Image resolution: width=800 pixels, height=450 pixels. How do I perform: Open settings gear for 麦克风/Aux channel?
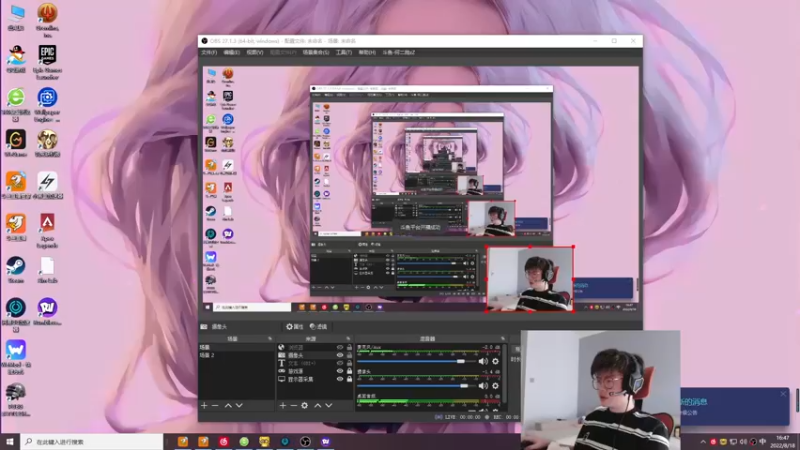[x=495, y=361]
